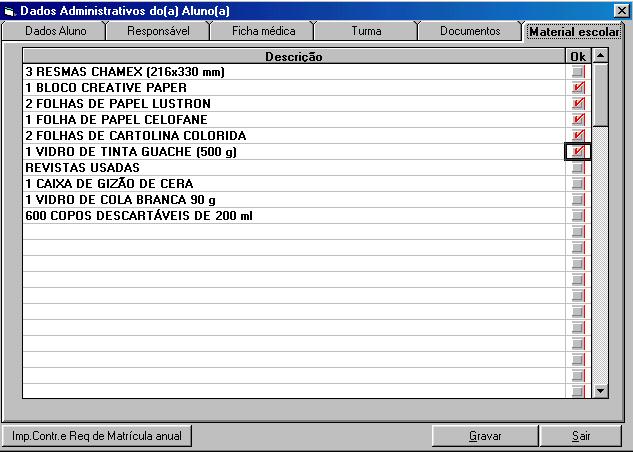Click the Sair button
Screen dimensions: 633x452
[x=581, y=436]
